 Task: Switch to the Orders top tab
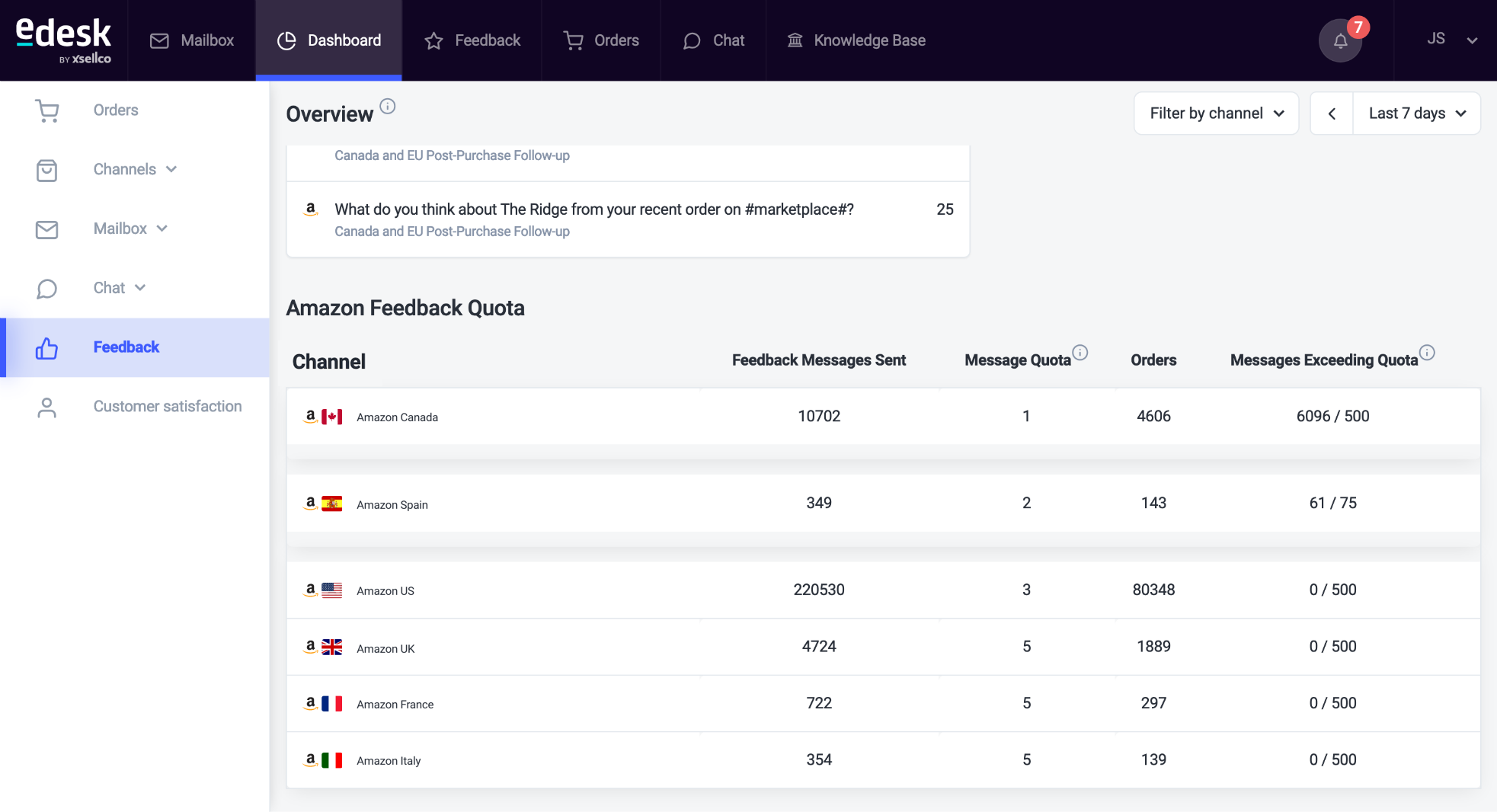tap(601, 40)
